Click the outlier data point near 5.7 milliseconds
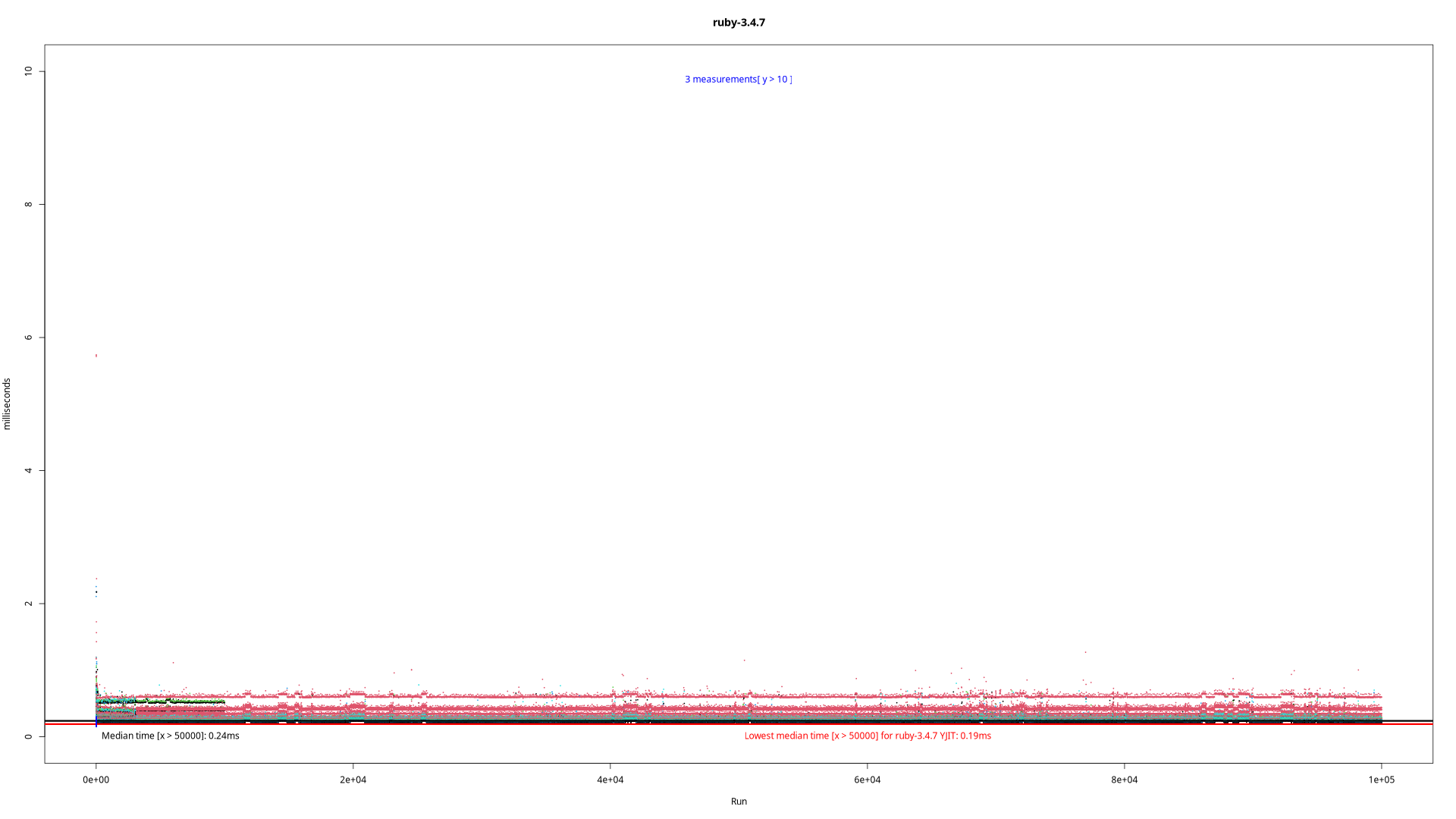Screen dimensions: 1456x819 (96, 355)
